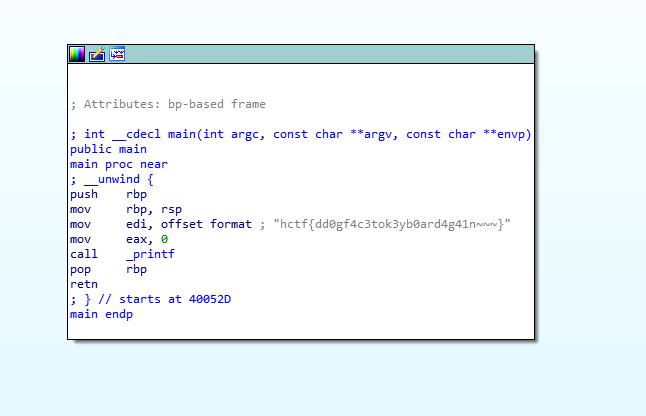Screen dimensions: 646x416
Task: Select the 'mov eax, 0' instruction
Action: click(x=118, y=239)
